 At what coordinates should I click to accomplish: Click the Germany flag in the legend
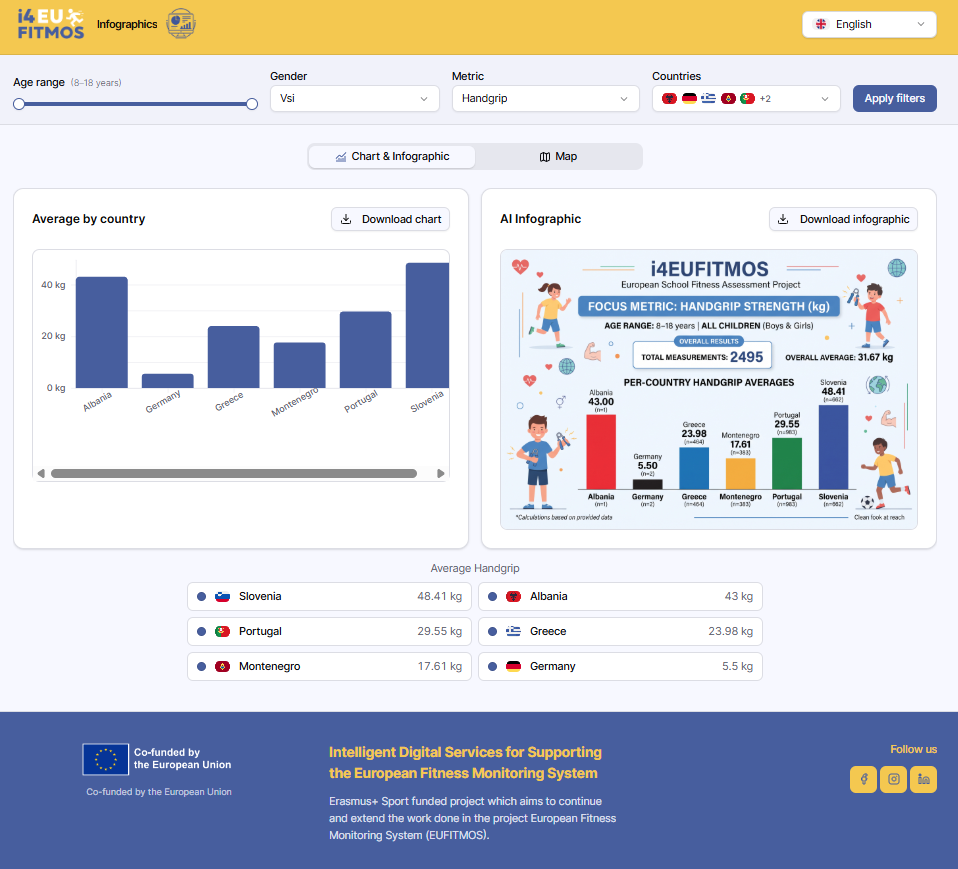coord(513,666)
